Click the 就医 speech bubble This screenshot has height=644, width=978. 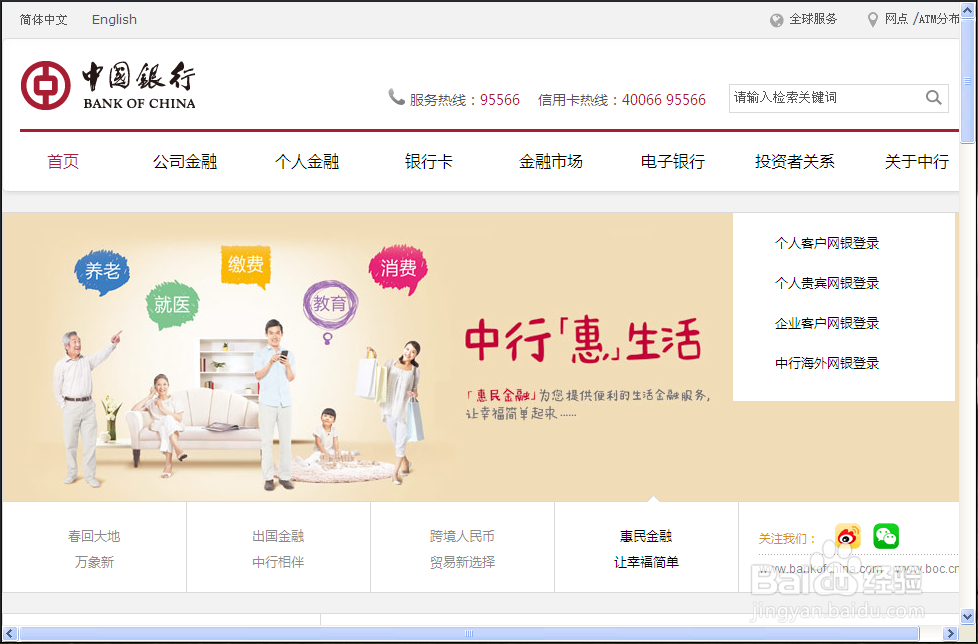[172, 305]
